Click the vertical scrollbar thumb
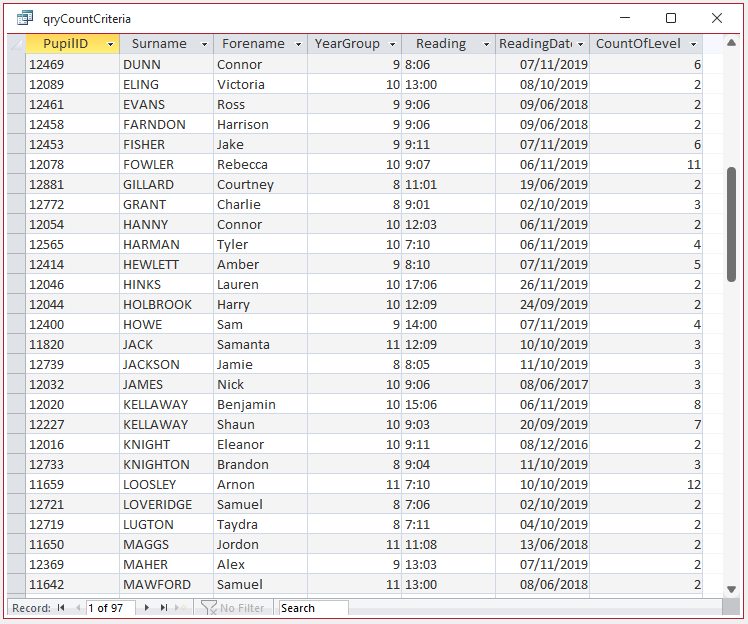 pos(731,224)
